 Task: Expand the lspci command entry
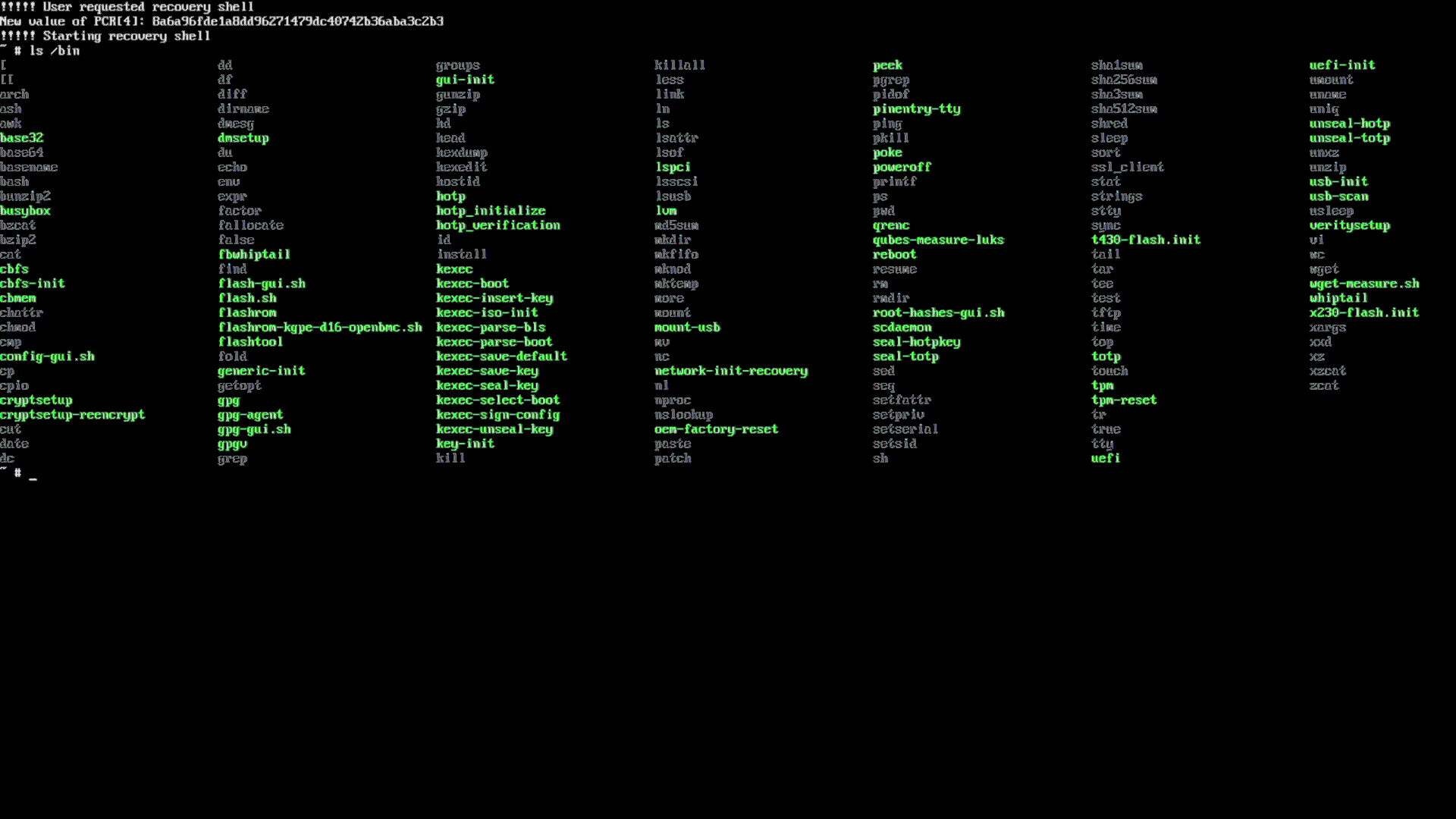670,167
